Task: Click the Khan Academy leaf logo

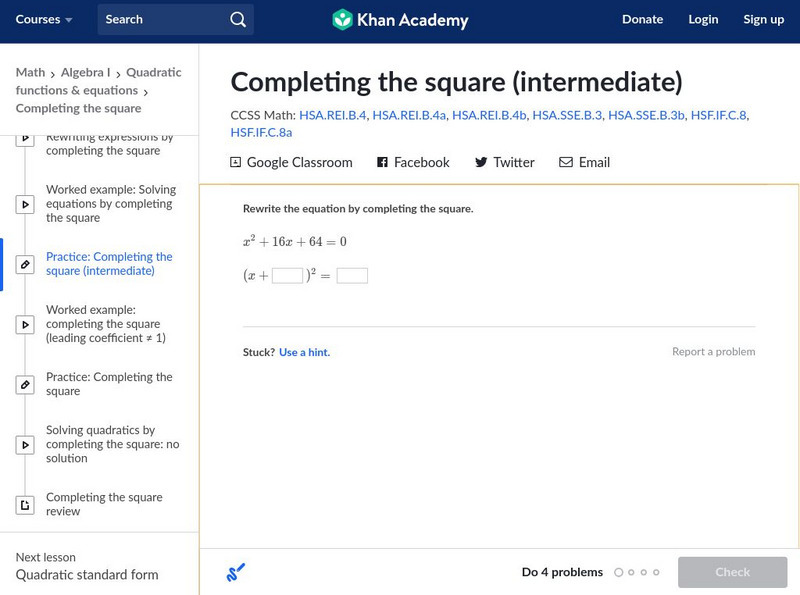Action: coord(342,20)
